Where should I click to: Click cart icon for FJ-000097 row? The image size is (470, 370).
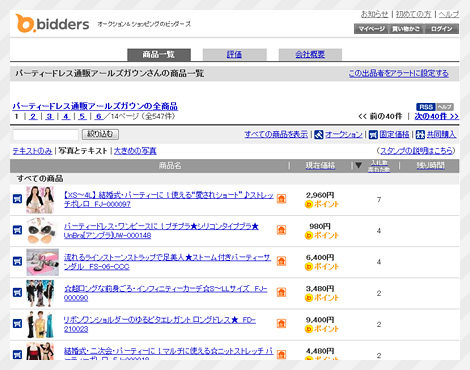click(17, 199)
